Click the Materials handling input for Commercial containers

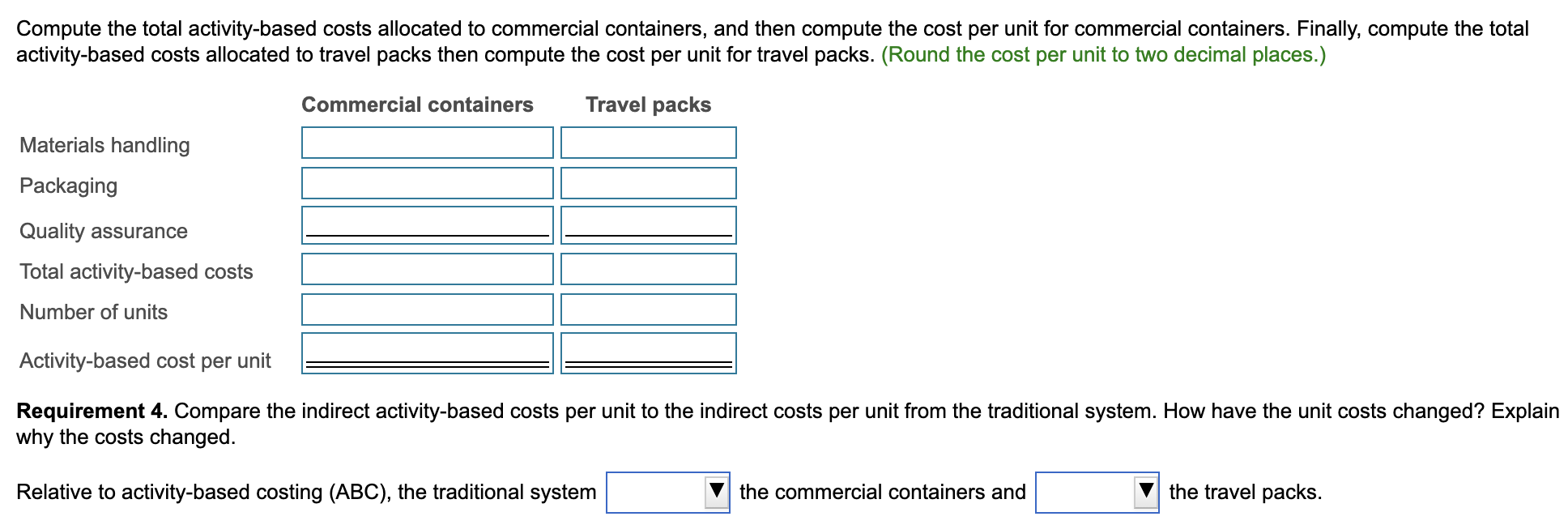pyautogui.click(x=427, y=143)
